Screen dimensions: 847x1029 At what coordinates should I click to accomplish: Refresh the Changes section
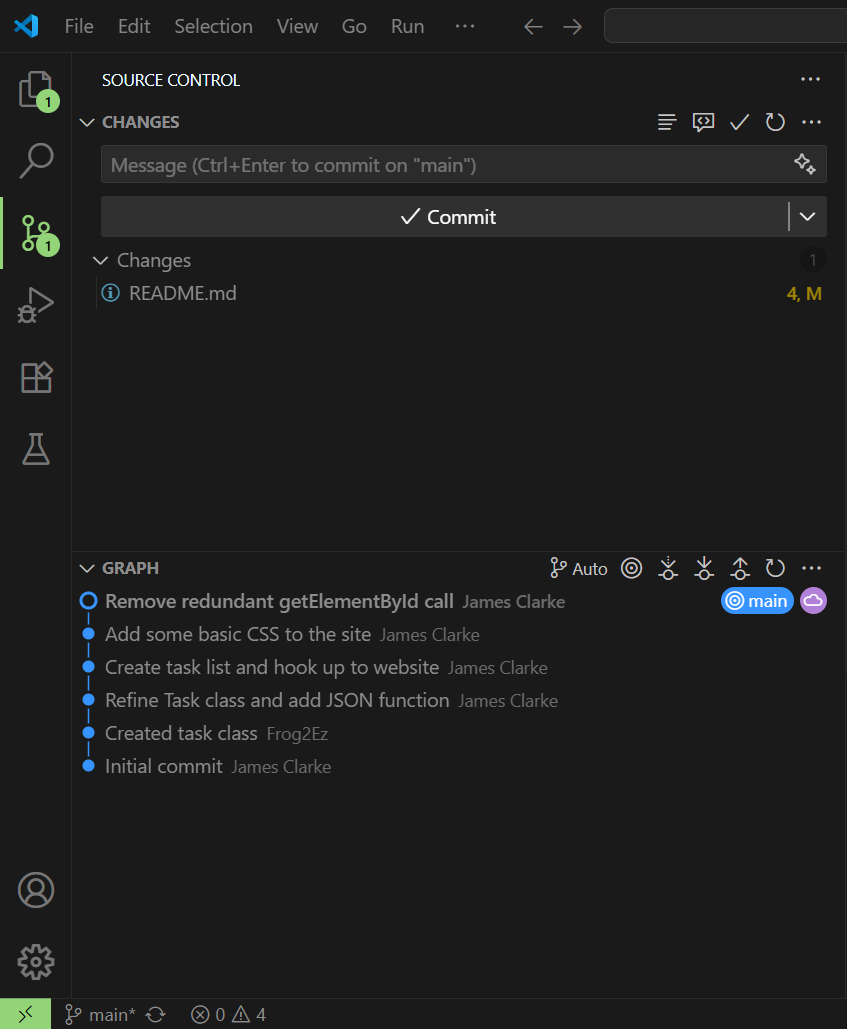click(x=775, y=122)
